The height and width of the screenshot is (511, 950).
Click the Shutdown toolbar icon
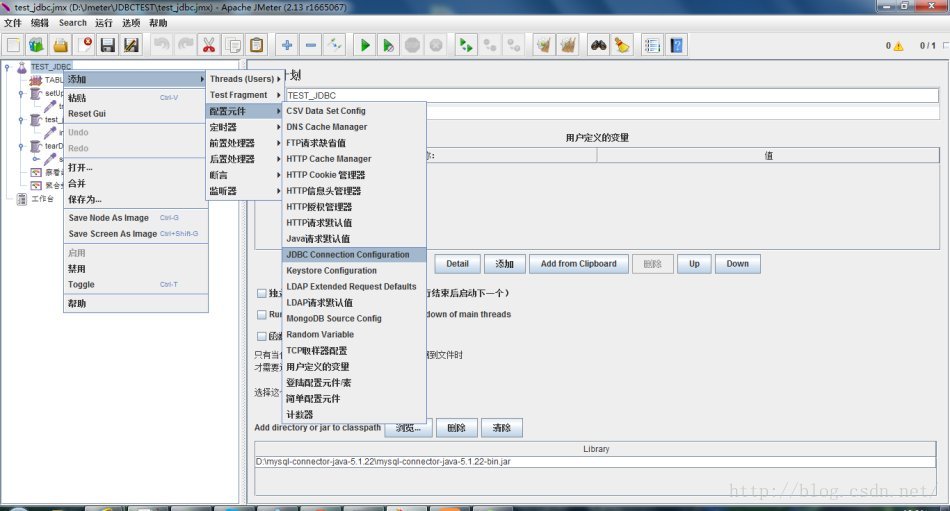(436, 45)
